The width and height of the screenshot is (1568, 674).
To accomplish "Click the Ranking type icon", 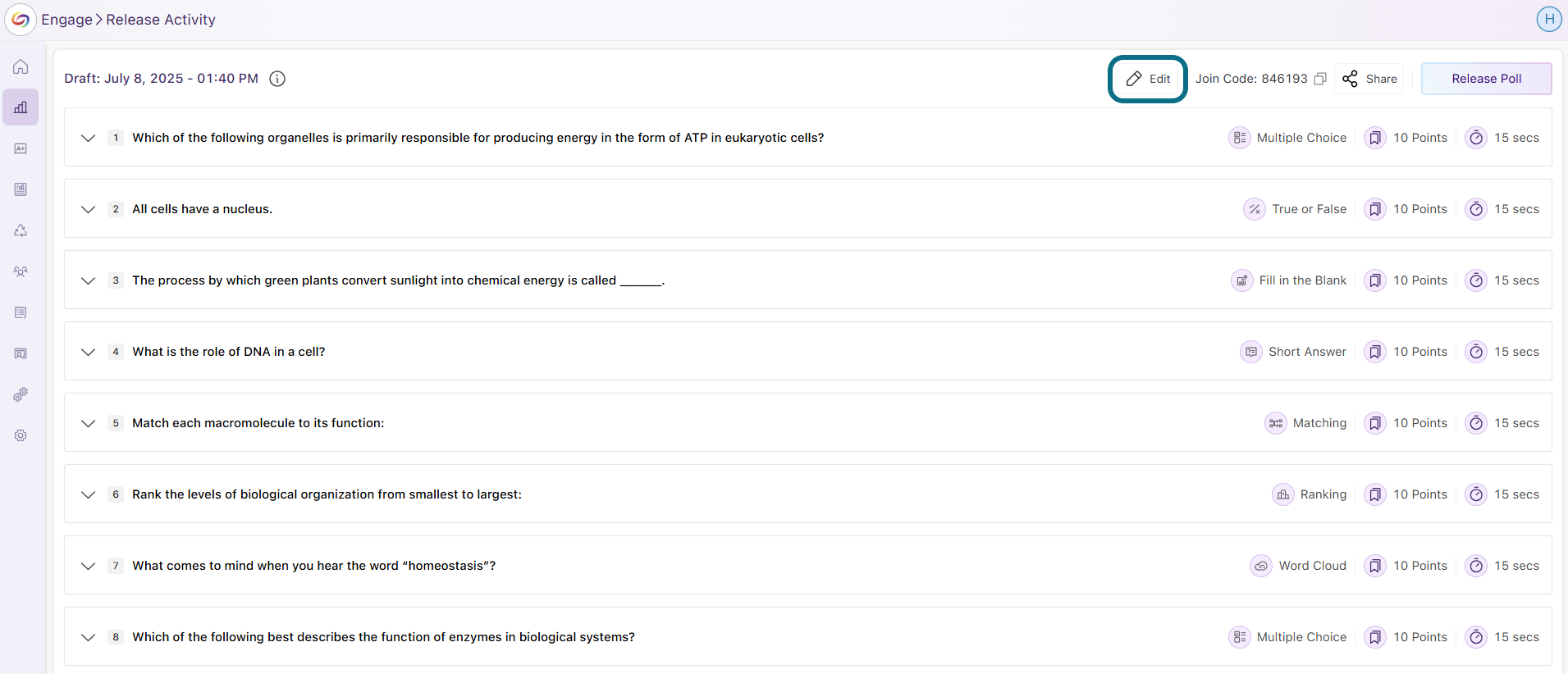I will (x=1283, y=494).
